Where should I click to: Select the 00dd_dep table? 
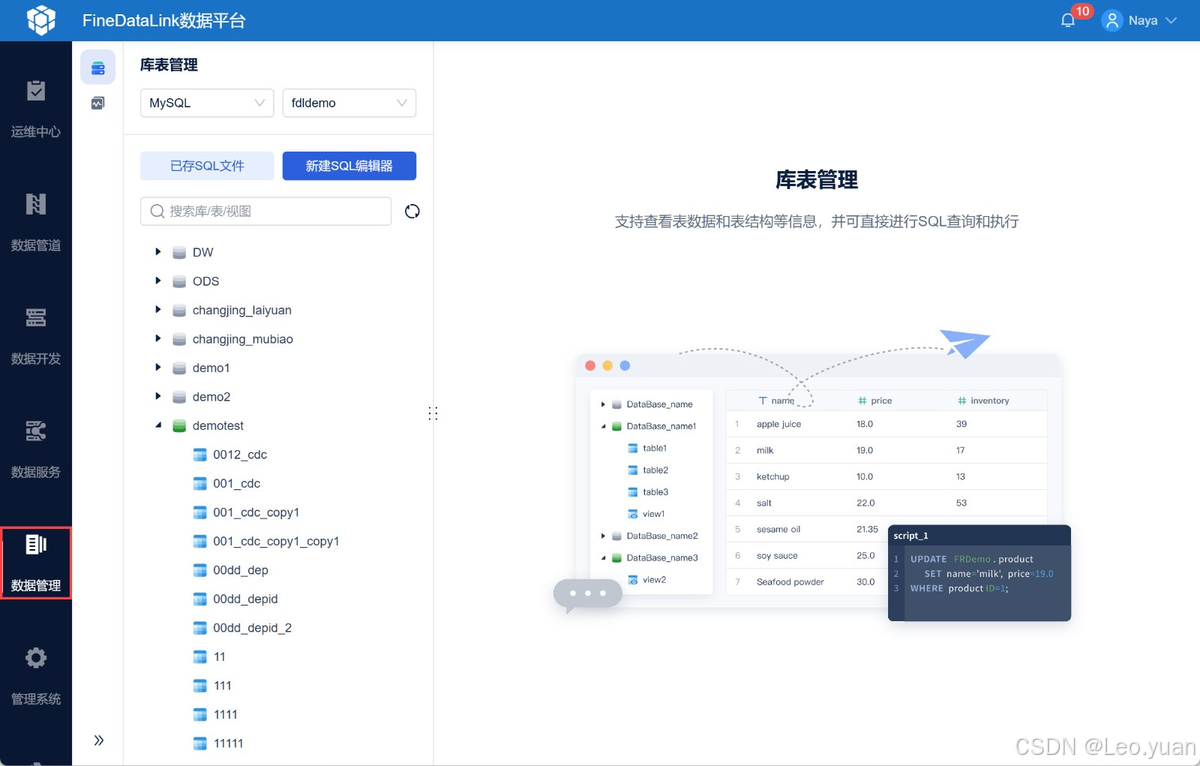coord(240,571)
